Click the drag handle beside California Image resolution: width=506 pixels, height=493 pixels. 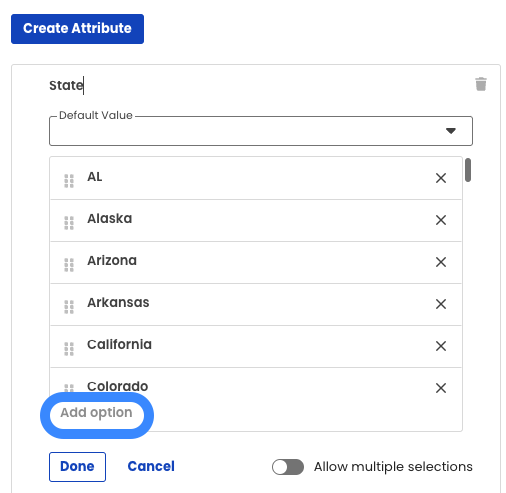tap(69, 349)
